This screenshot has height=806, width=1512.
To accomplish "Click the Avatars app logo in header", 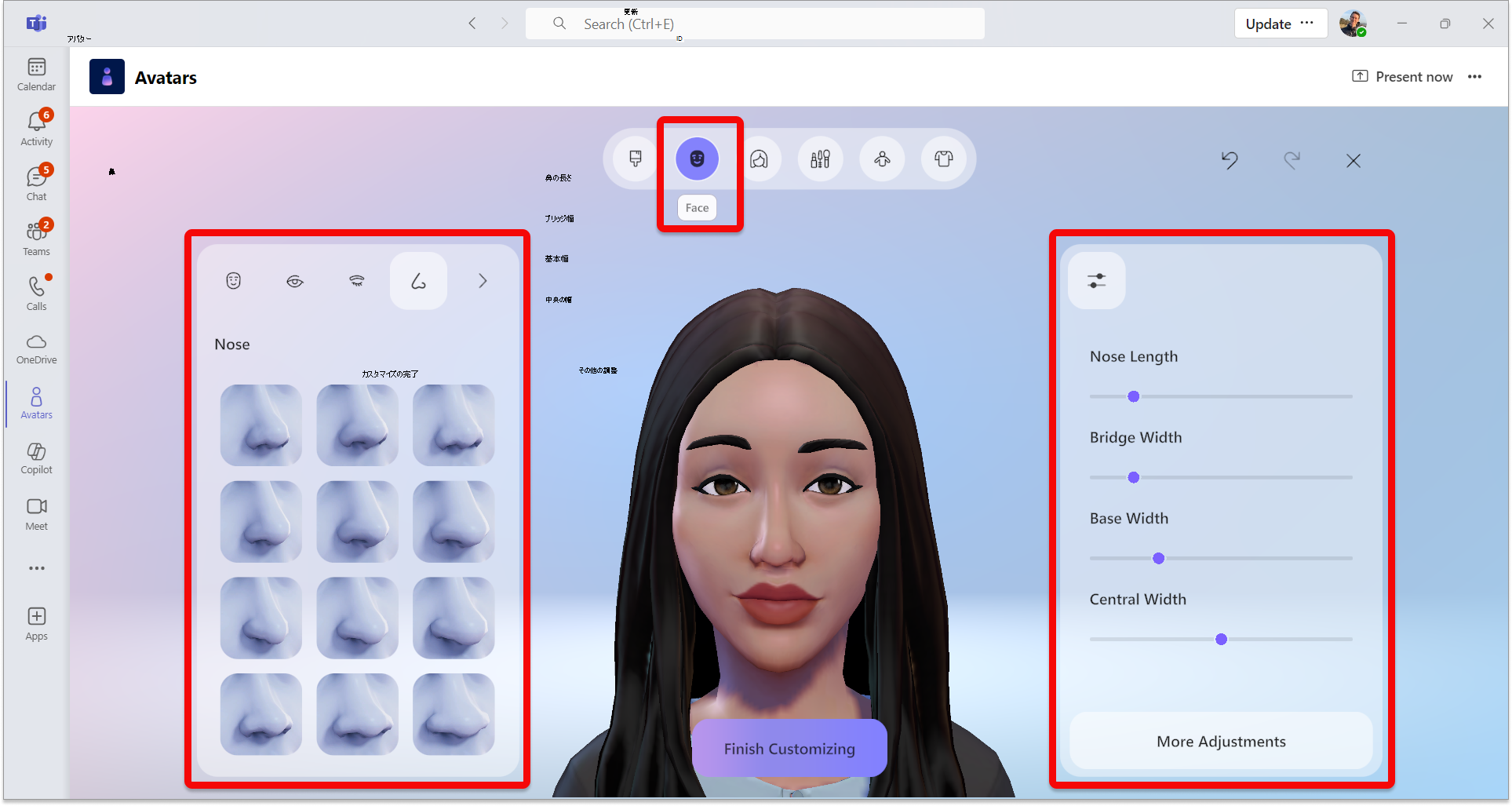I will tap(107, 77).
